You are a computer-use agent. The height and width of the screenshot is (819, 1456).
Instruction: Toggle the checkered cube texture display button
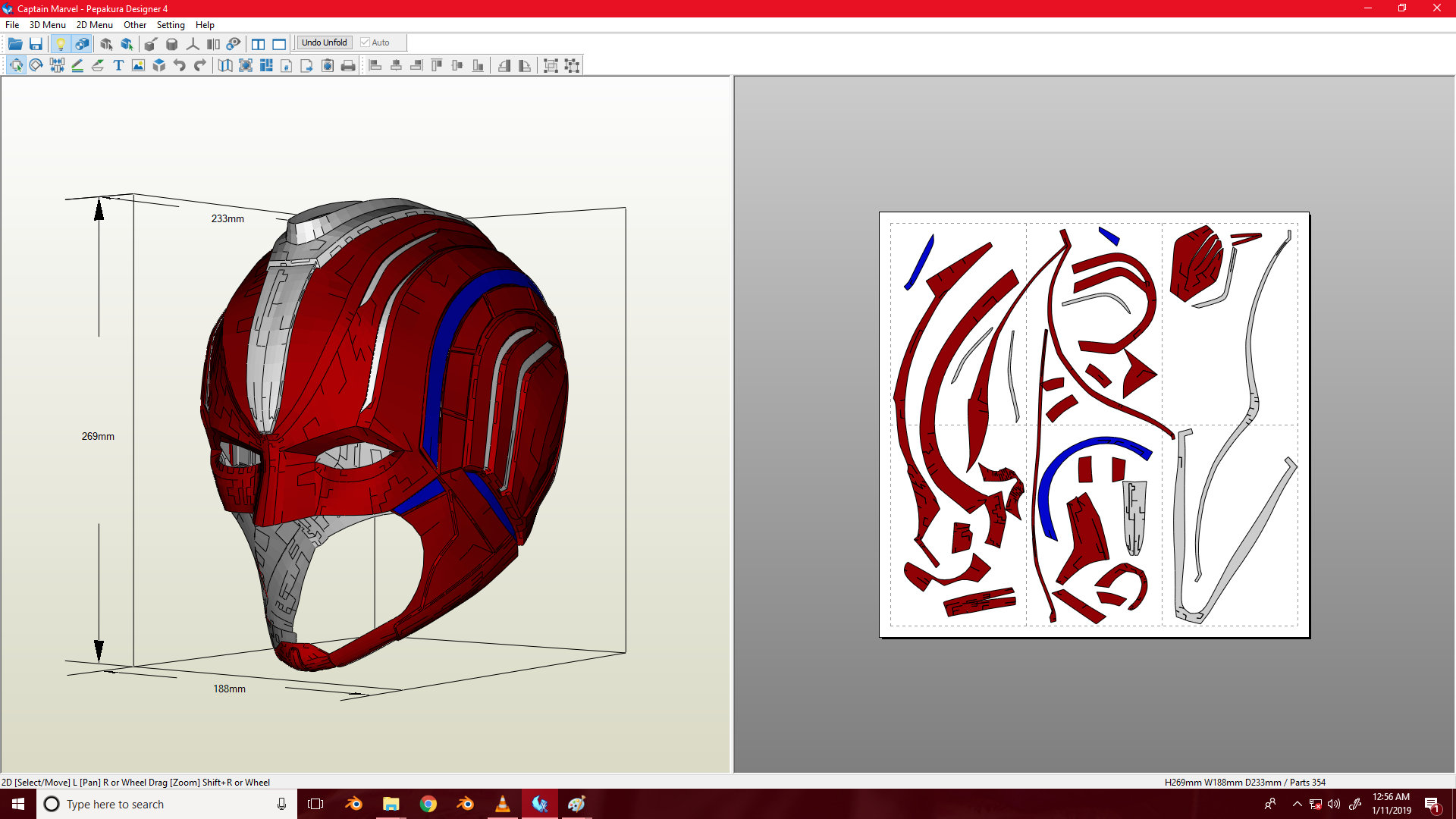tap(81, 43)
